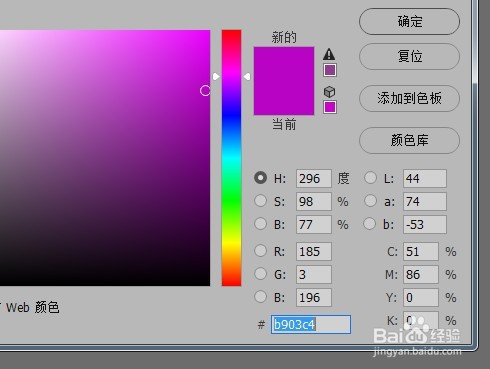Screen dimensions: 490x369
Task: Click the right hue slider arrow handle
Action: pyautogui.click(x=247, y=77)
